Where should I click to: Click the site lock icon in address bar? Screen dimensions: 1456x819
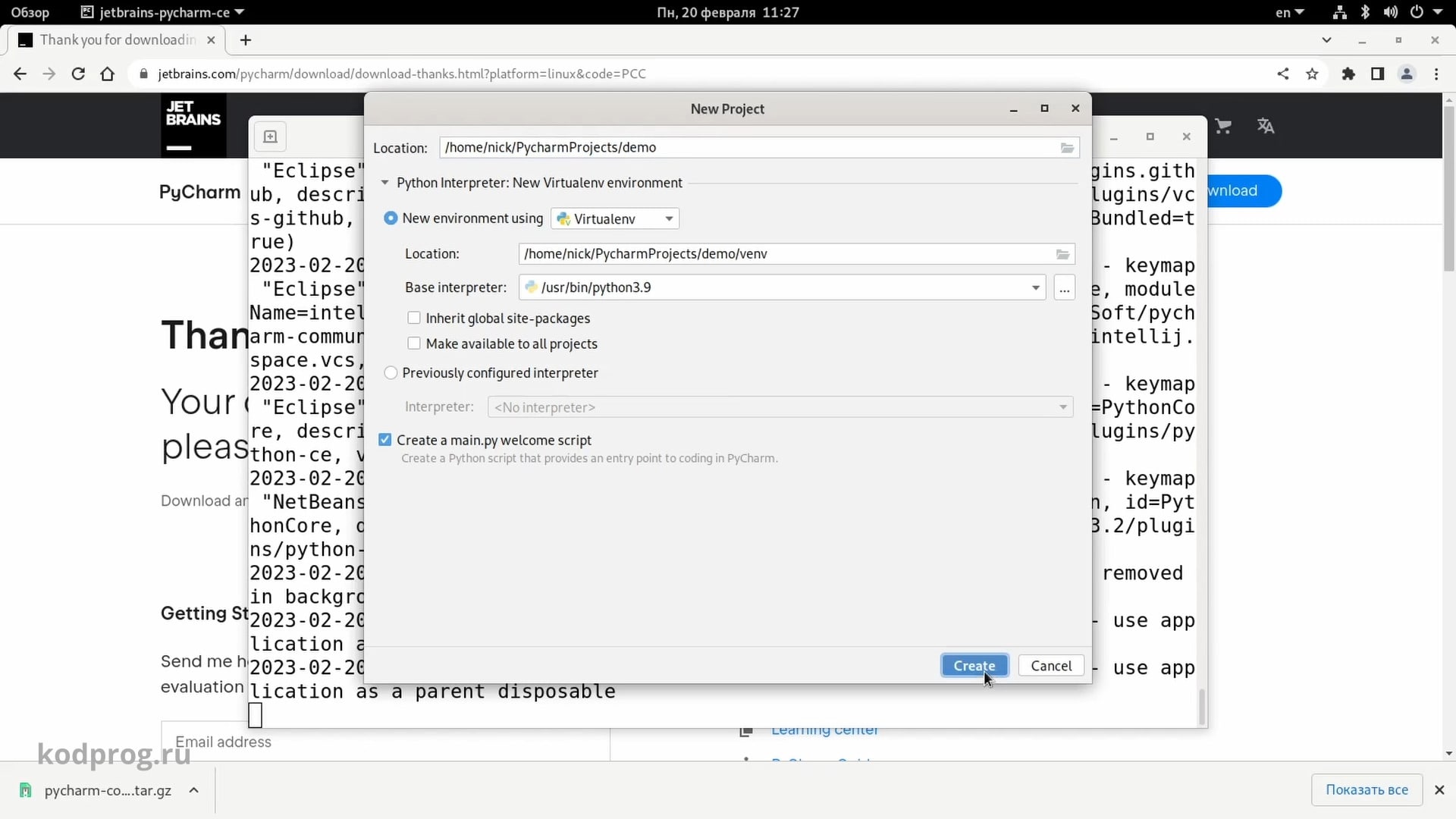[x=143, y=74]
